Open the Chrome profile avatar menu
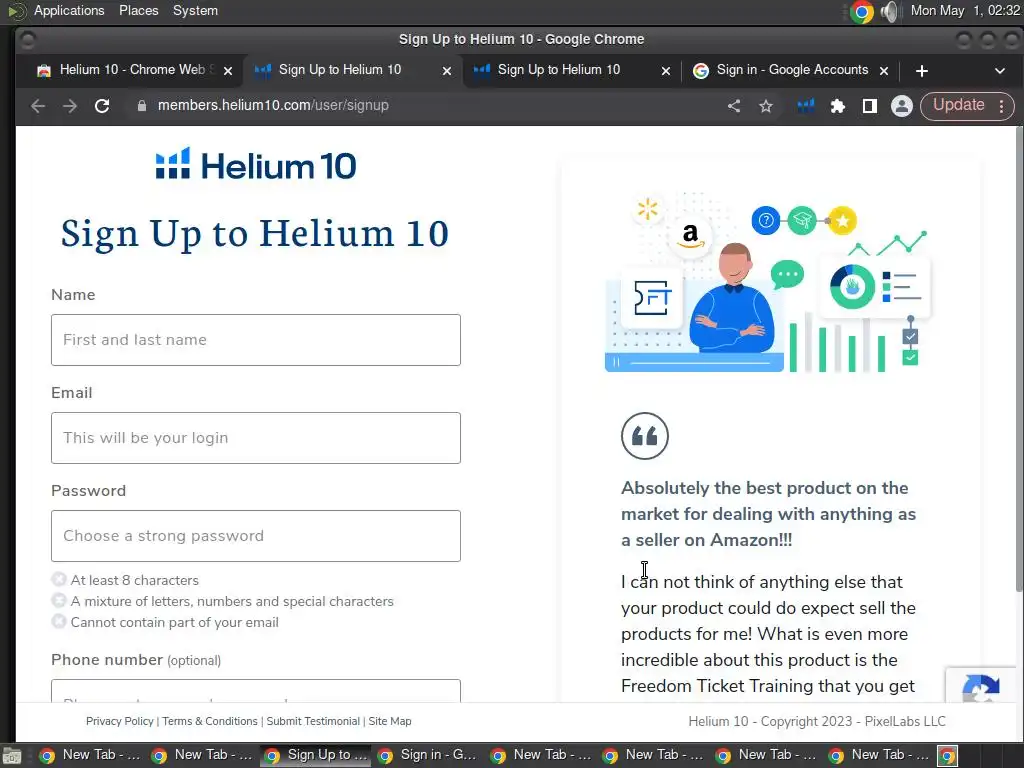The image size is (1024, 768). tap(902, 106)
